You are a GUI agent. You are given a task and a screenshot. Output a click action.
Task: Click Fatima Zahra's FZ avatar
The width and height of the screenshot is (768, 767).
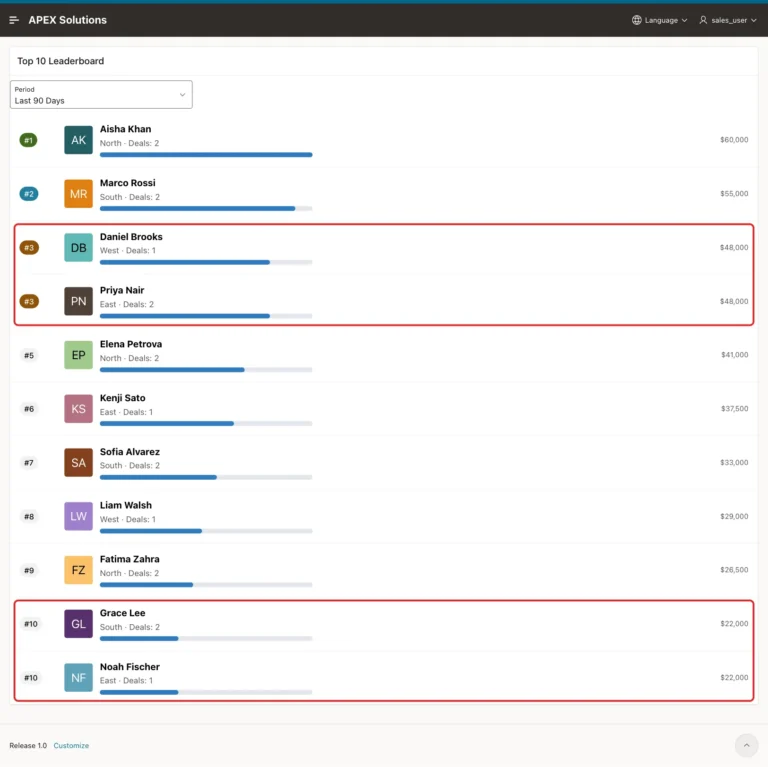(x=78, y=570)
